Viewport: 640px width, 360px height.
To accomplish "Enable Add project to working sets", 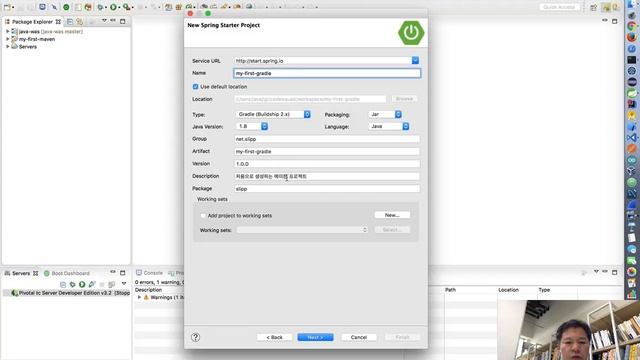I will coord(203,216).
